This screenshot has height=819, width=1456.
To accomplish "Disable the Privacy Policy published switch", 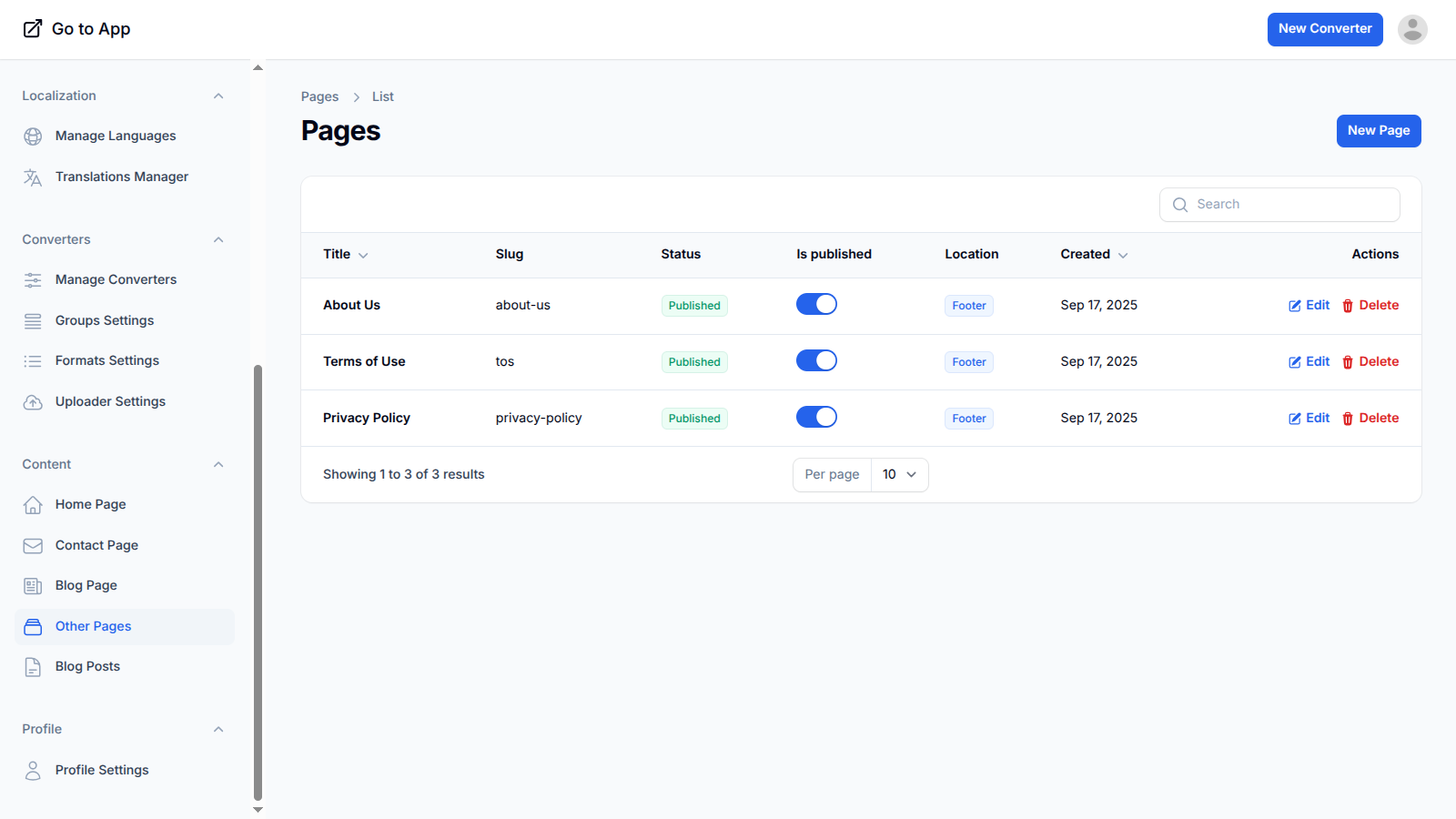I will [816, 417].
